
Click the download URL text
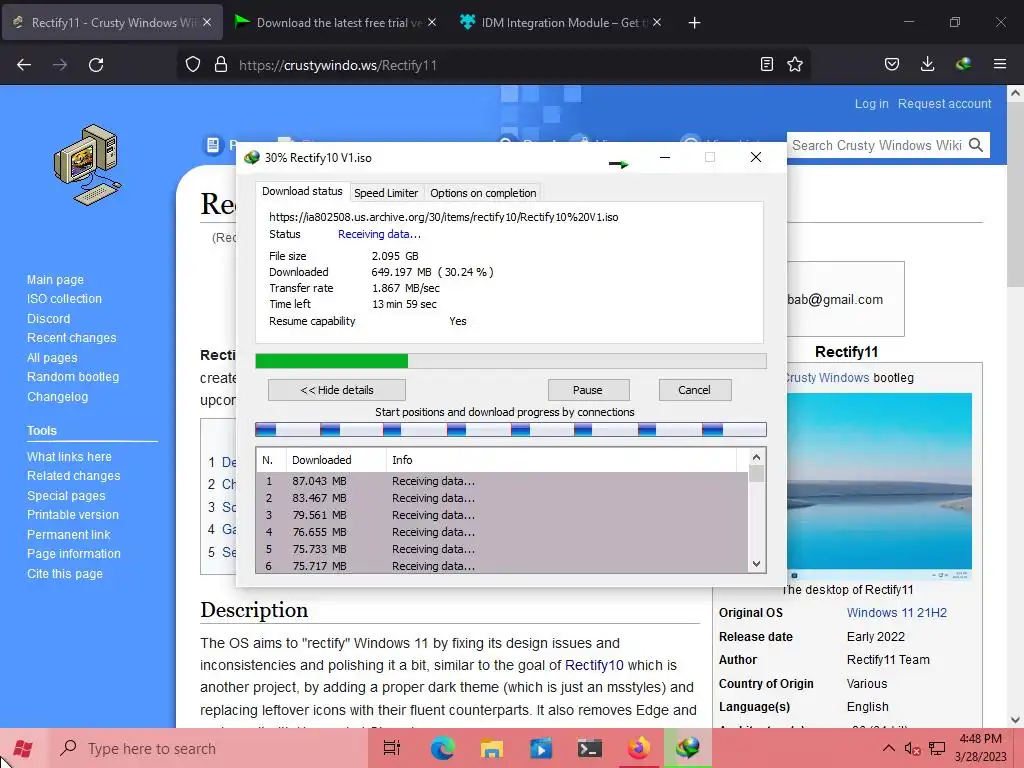[x=443, y=217]
